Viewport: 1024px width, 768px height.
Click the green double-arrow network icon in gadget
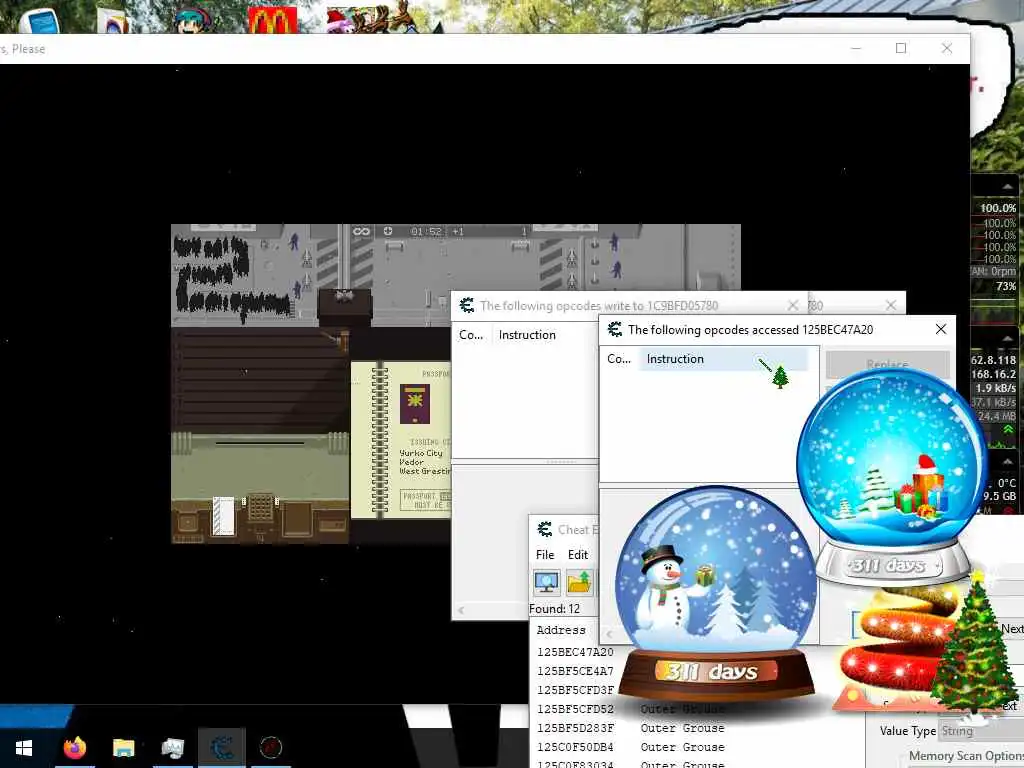tap(1008, 429)
